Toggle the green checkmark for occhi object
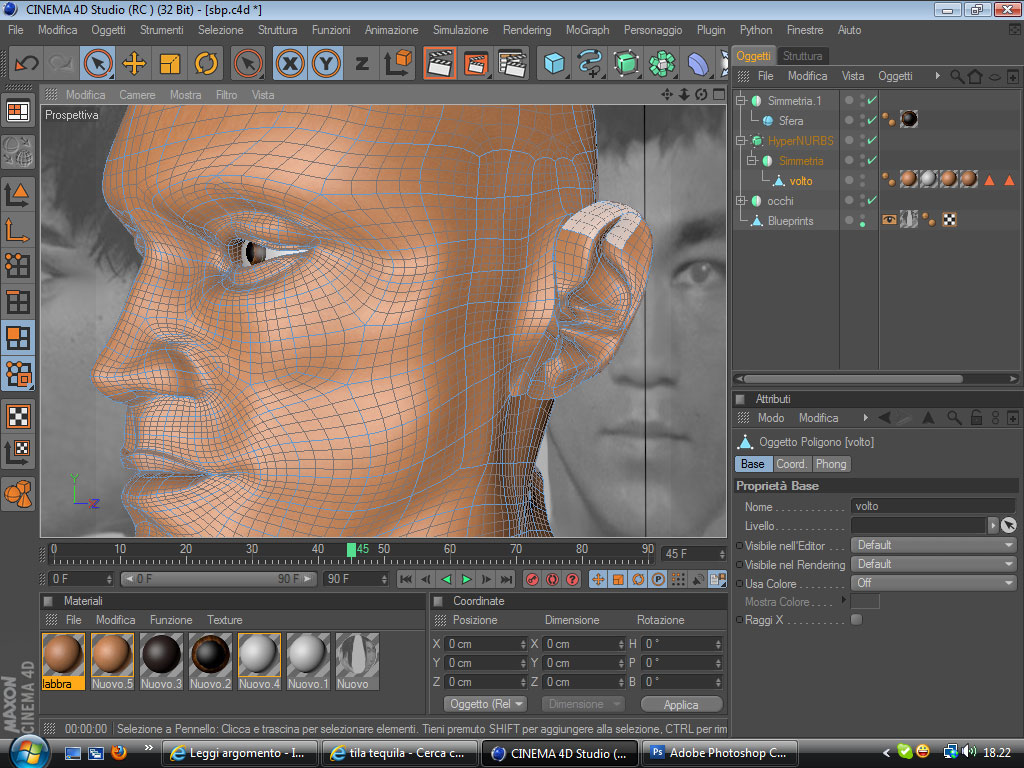The height and width of the screenshot is (768, 1024). coord(872,201)
